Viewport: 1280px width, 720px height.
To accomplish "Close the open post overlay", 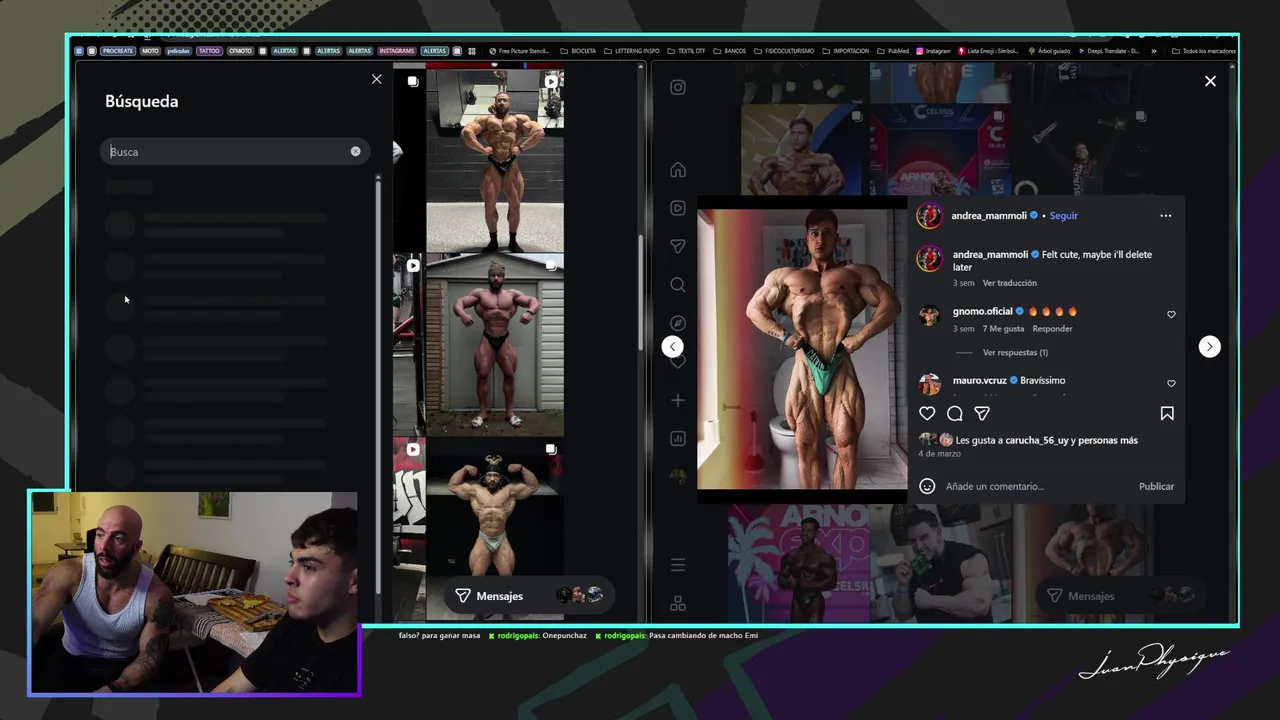I will tap(1210, 81).
